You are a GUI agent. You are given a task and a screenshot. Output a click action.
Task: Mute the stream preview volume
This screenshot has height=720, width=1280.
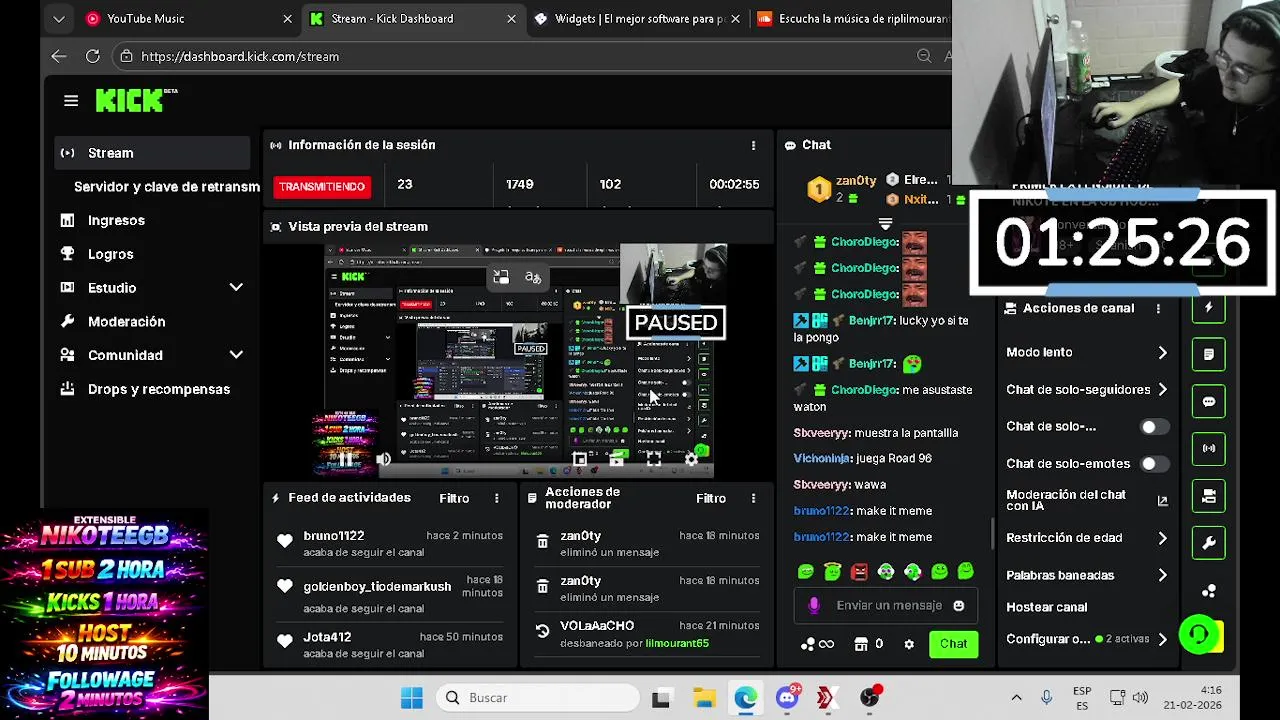pyautogui.click(x=384, y=459)
